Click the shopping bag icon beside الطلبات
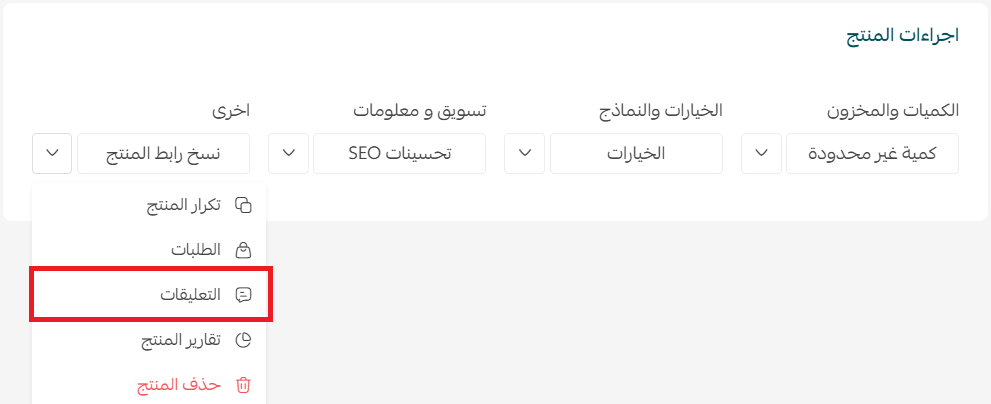991x404 pixels. click(243, 250)
